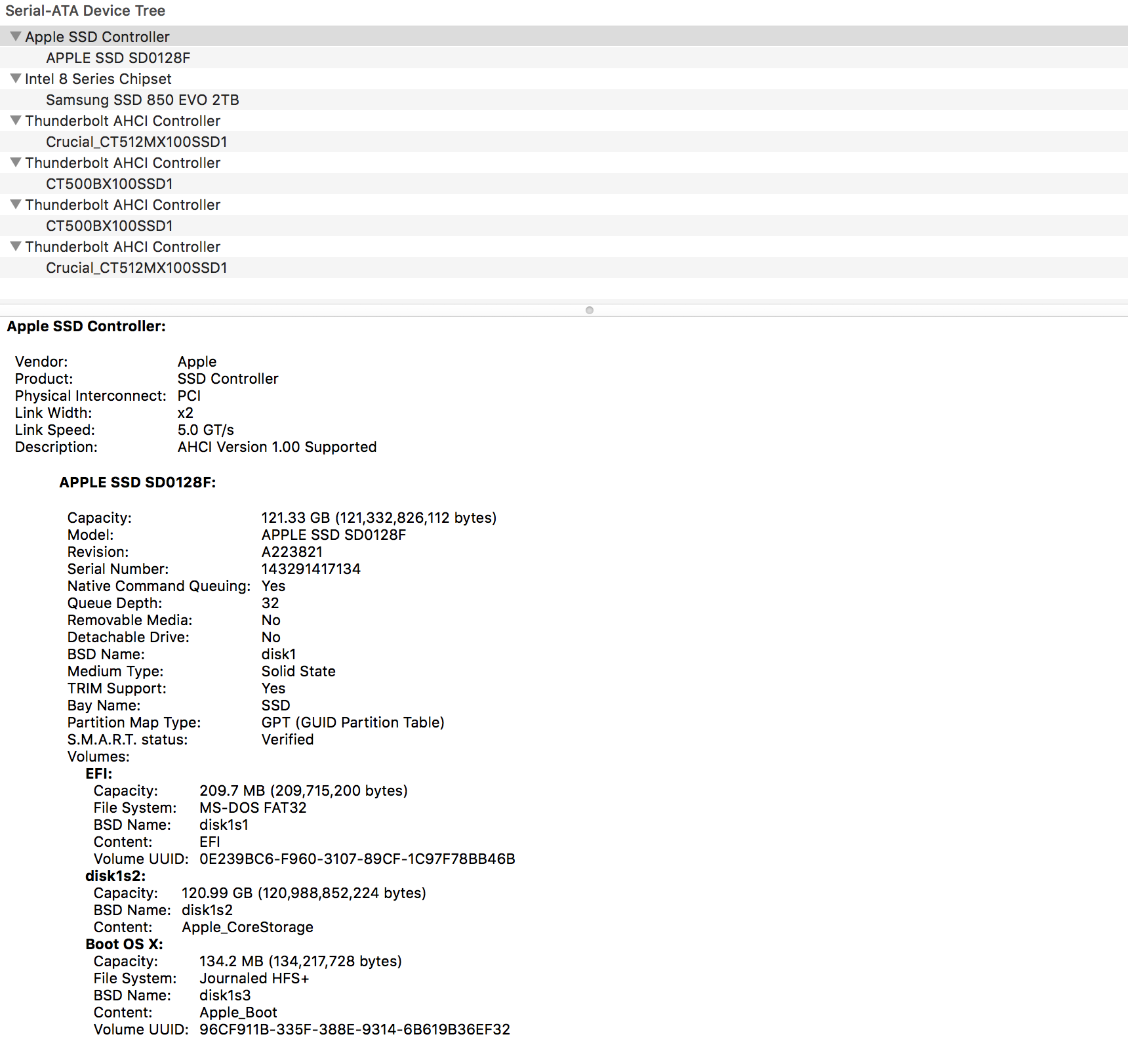
Task: Click serial number value 143291417134
Action: (311, 569)
